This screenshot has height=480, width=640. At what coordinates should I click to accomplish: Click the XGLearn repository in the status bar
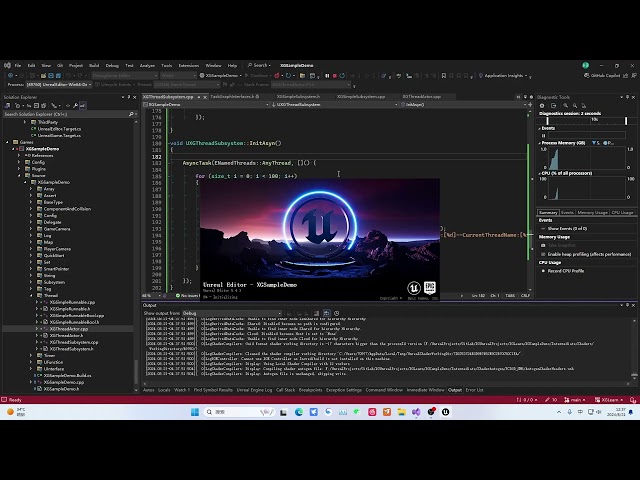[609, 400]
